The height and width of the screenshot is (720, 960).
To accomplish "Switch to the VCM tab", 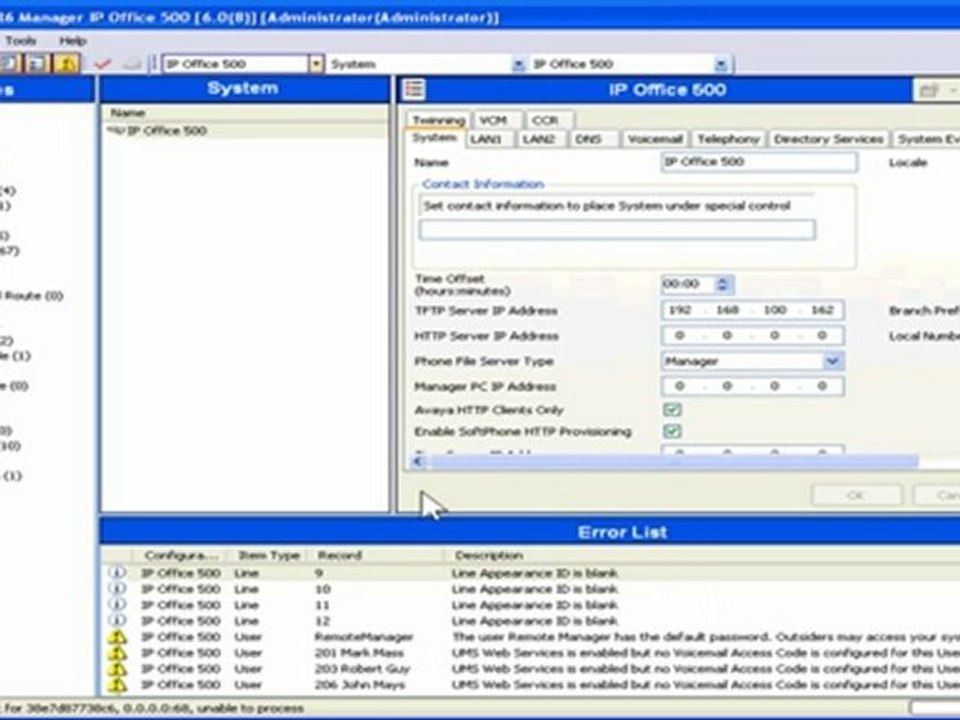I will (x=493, y=120).
